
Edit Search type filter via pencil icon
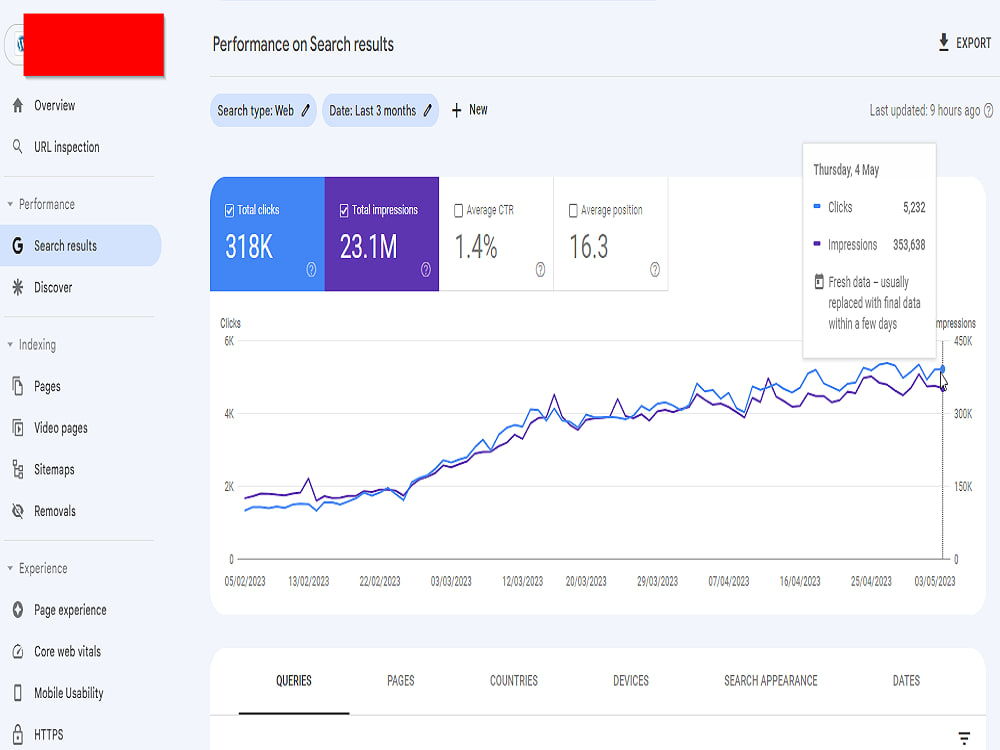tap(306, 110)
